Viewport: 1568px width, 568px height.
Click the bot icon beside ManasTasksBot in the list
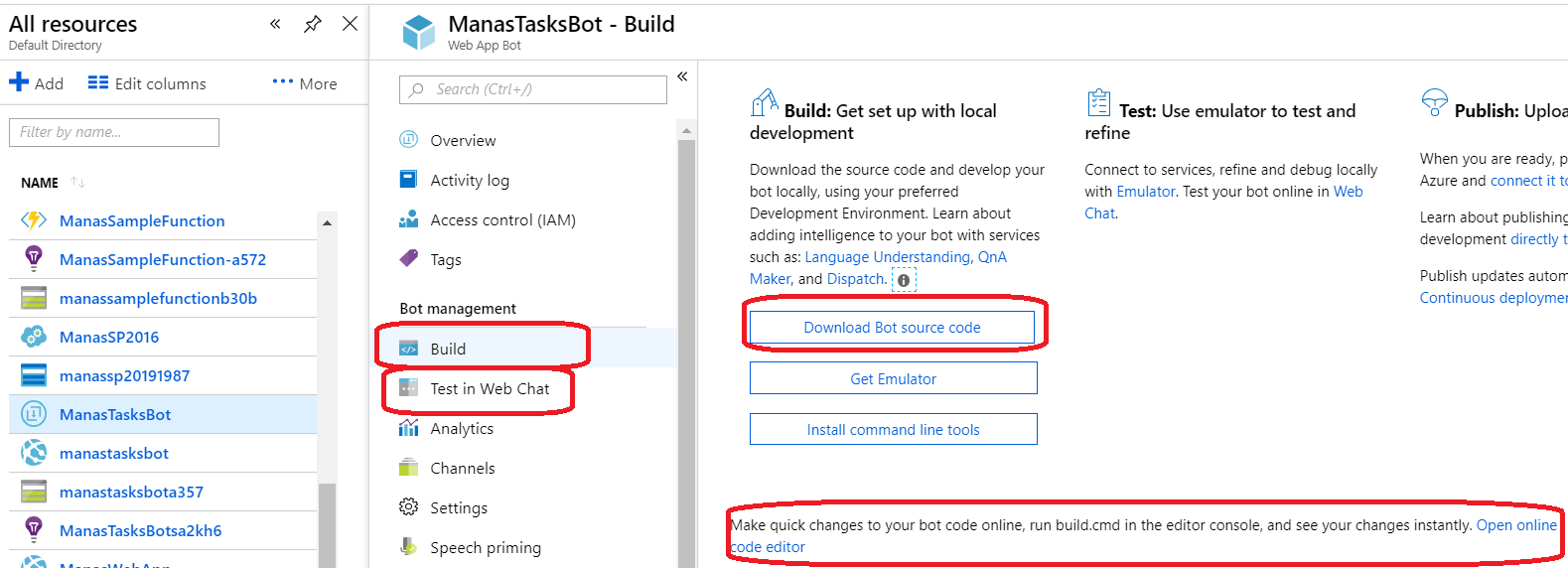tap(34, 414)
